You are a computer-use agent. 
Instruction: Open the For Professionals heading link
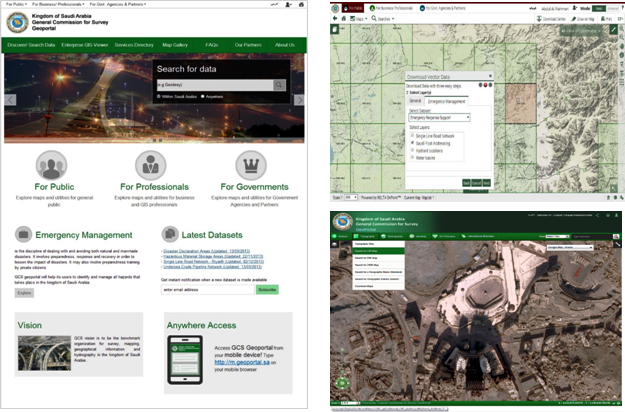(155, 187)
